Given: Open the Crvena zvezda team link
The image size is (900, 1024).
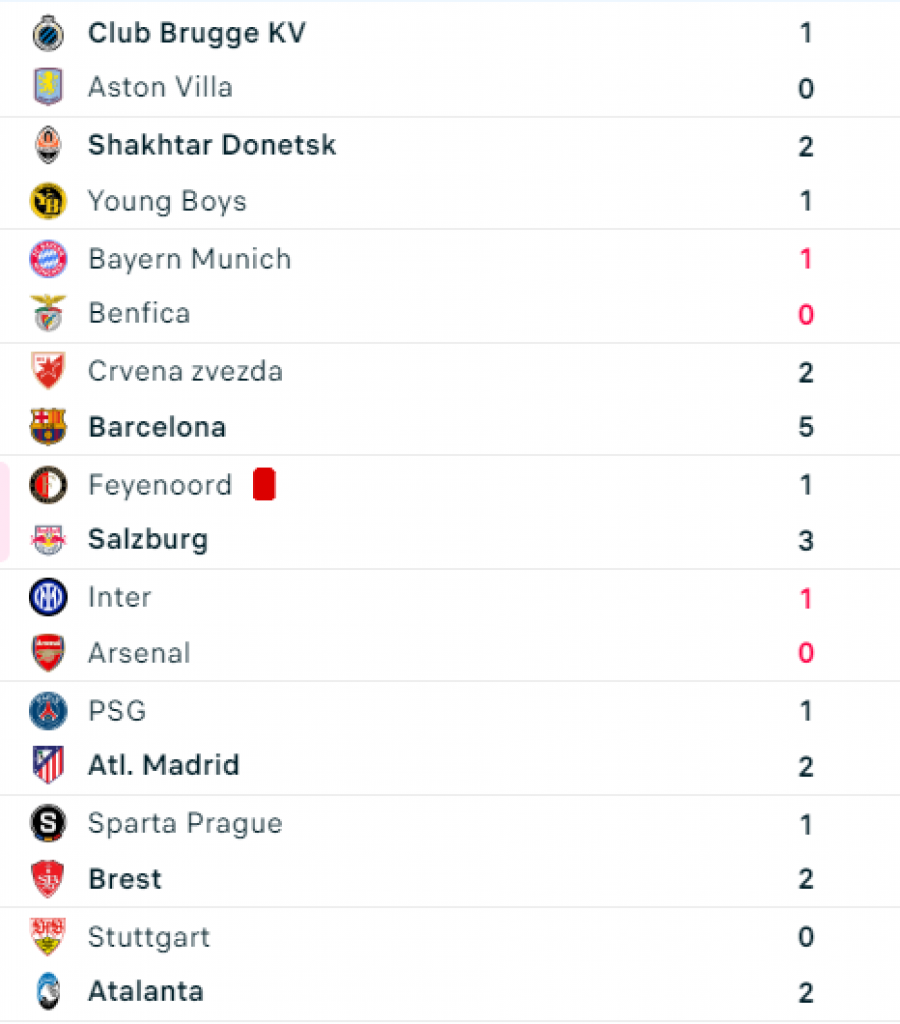Looking at the screenshot, I should pyautogui.click(x=185, y=371).
